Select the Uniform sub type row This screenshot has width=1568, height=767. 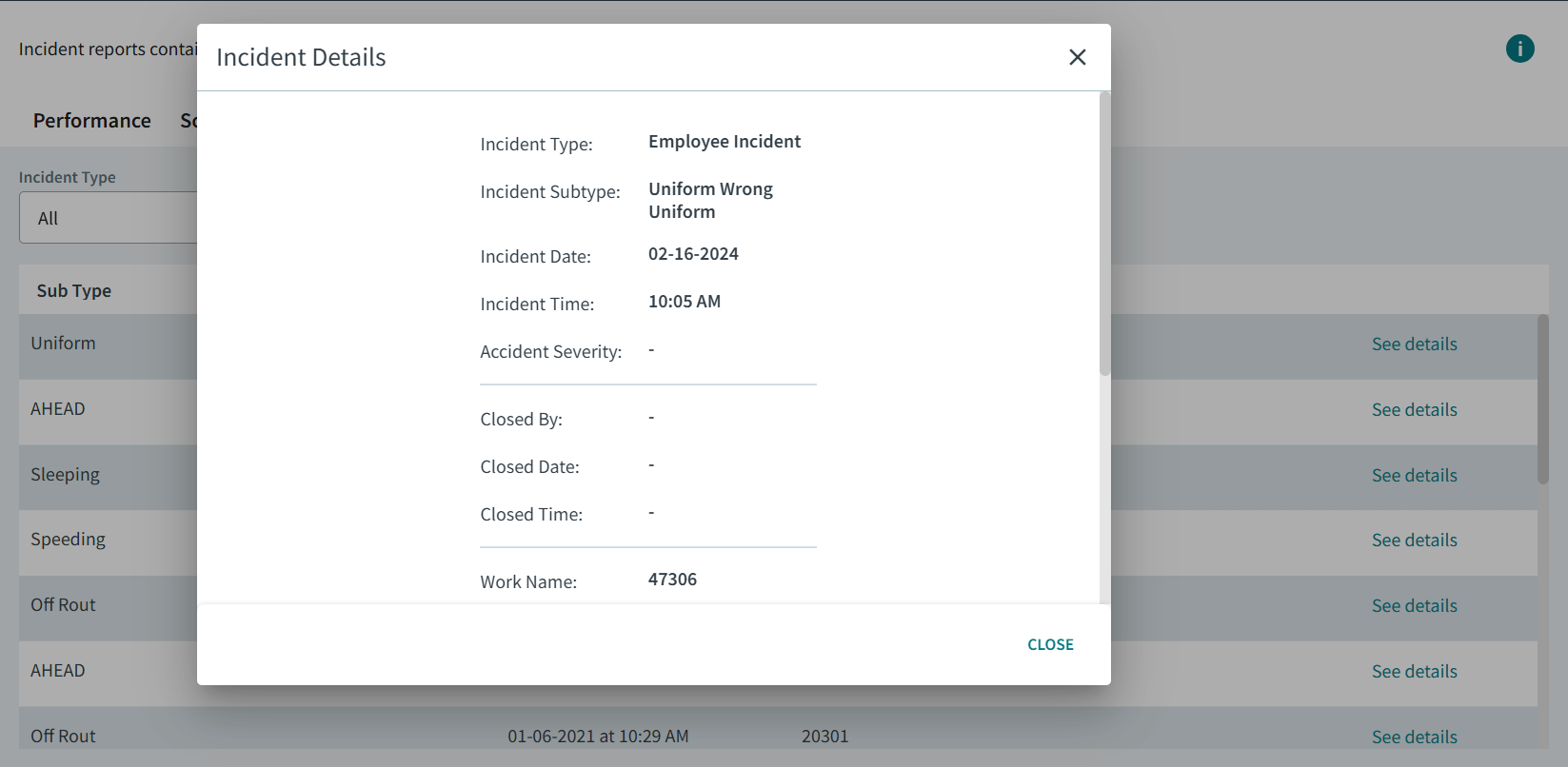[x=63, y=344]
